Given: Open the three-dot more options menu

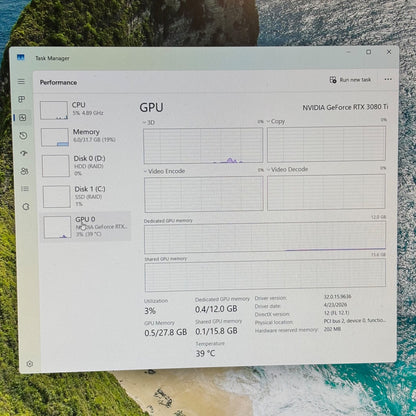Looking at the screenshot, I should pos(388,79).
